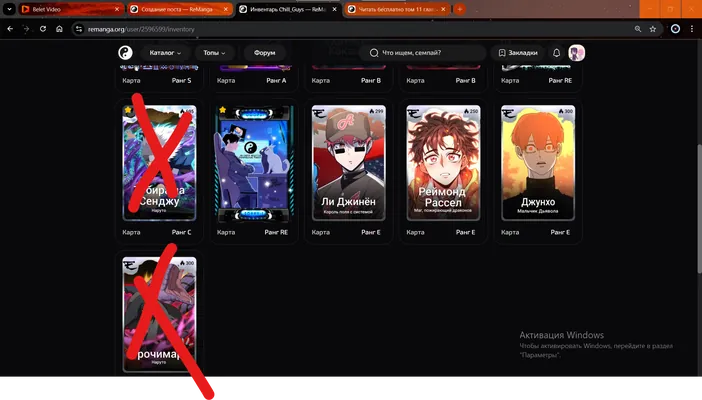Click the browser zoom magnifier icon

coord(638,29)
